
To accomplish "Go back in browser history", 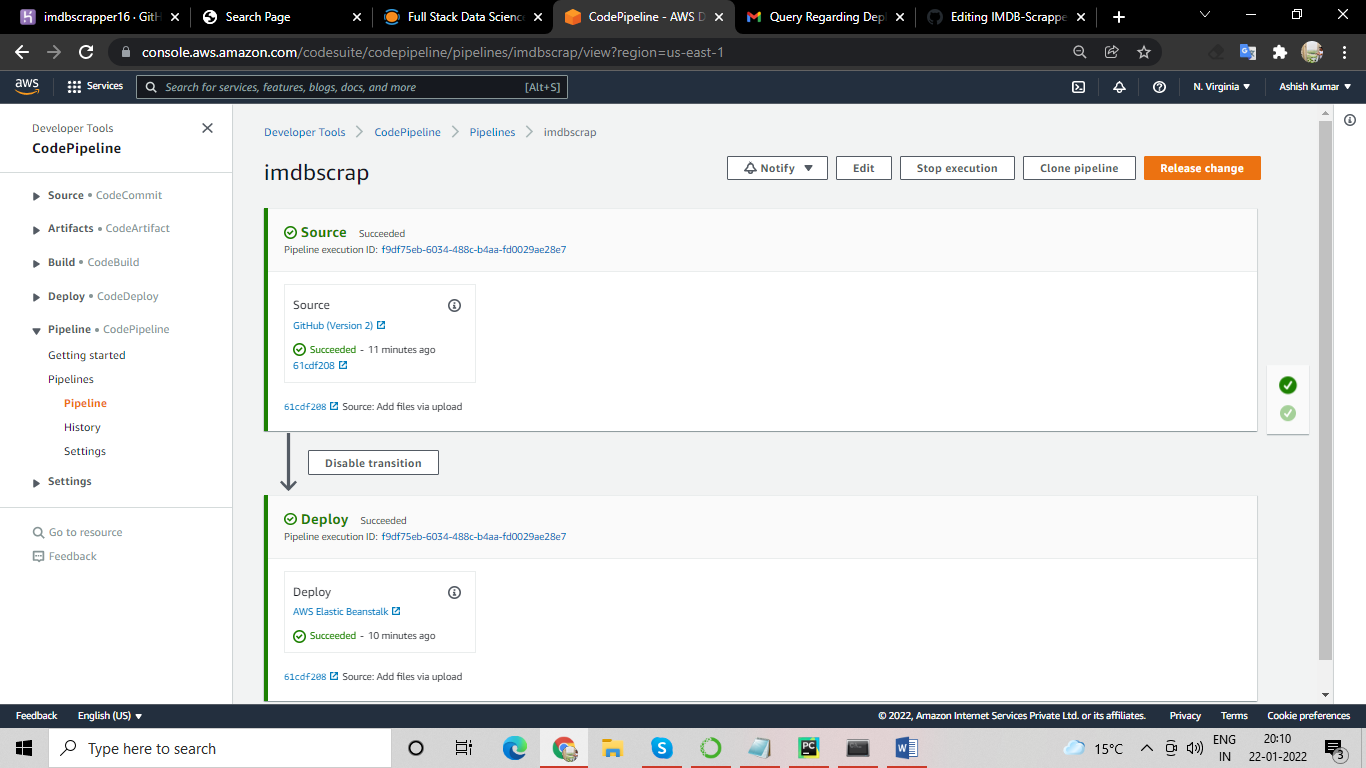I will tap(22, 52).
